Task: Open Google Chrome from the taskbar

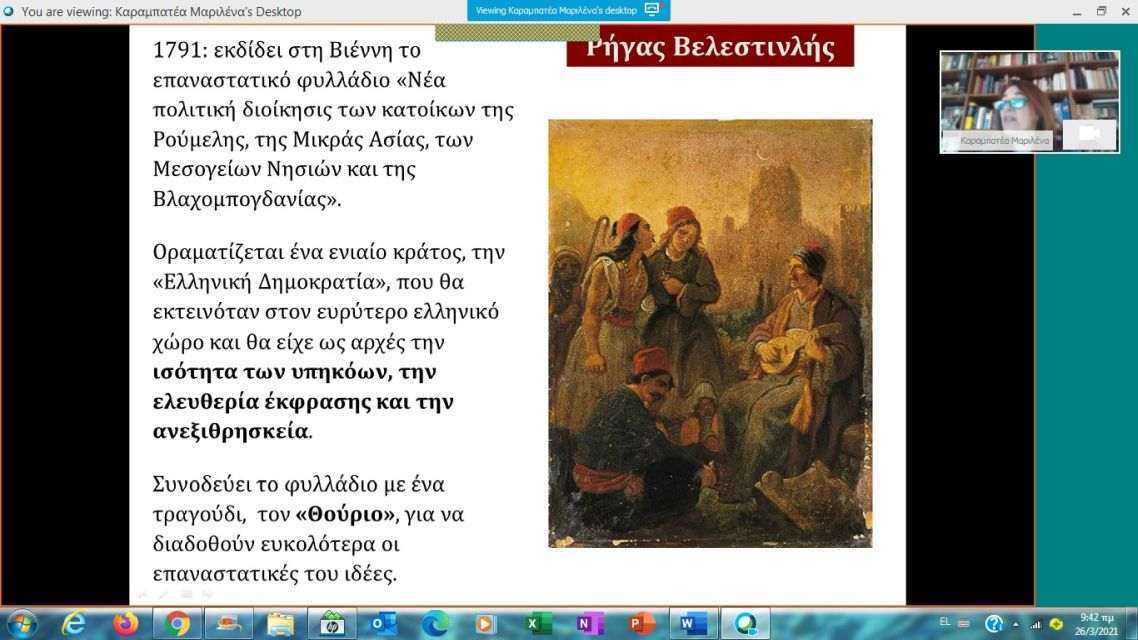Action: [176, 624]
